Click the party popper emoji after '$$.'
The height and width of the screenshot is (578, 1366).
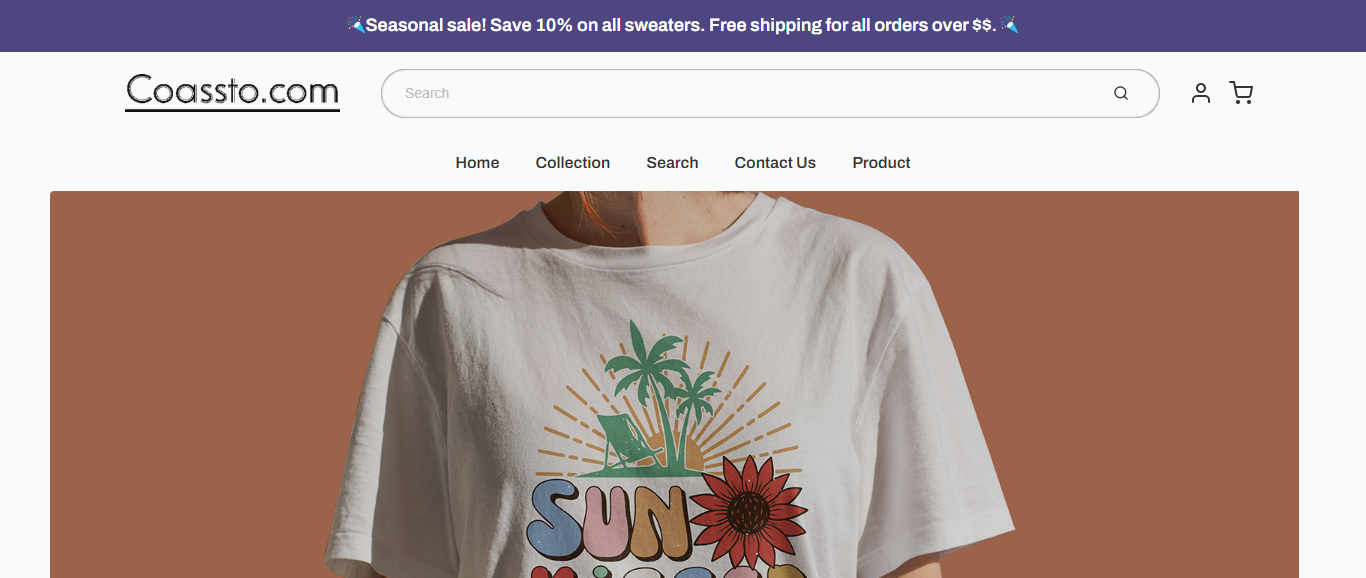tap(1009, 25)
